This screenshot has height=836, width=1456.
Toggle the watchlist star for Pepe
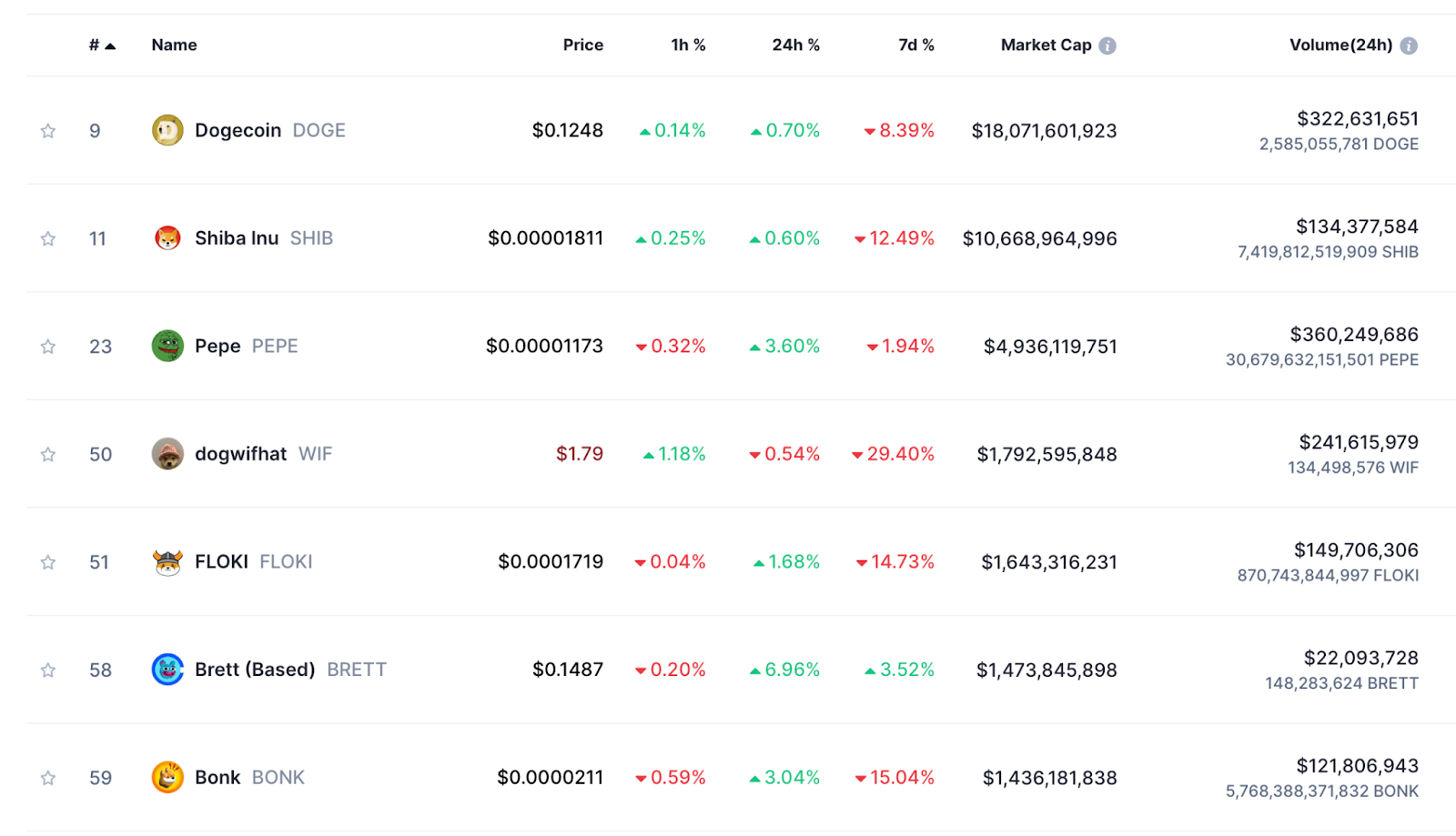pyautogui.click(x=48, y=347)
